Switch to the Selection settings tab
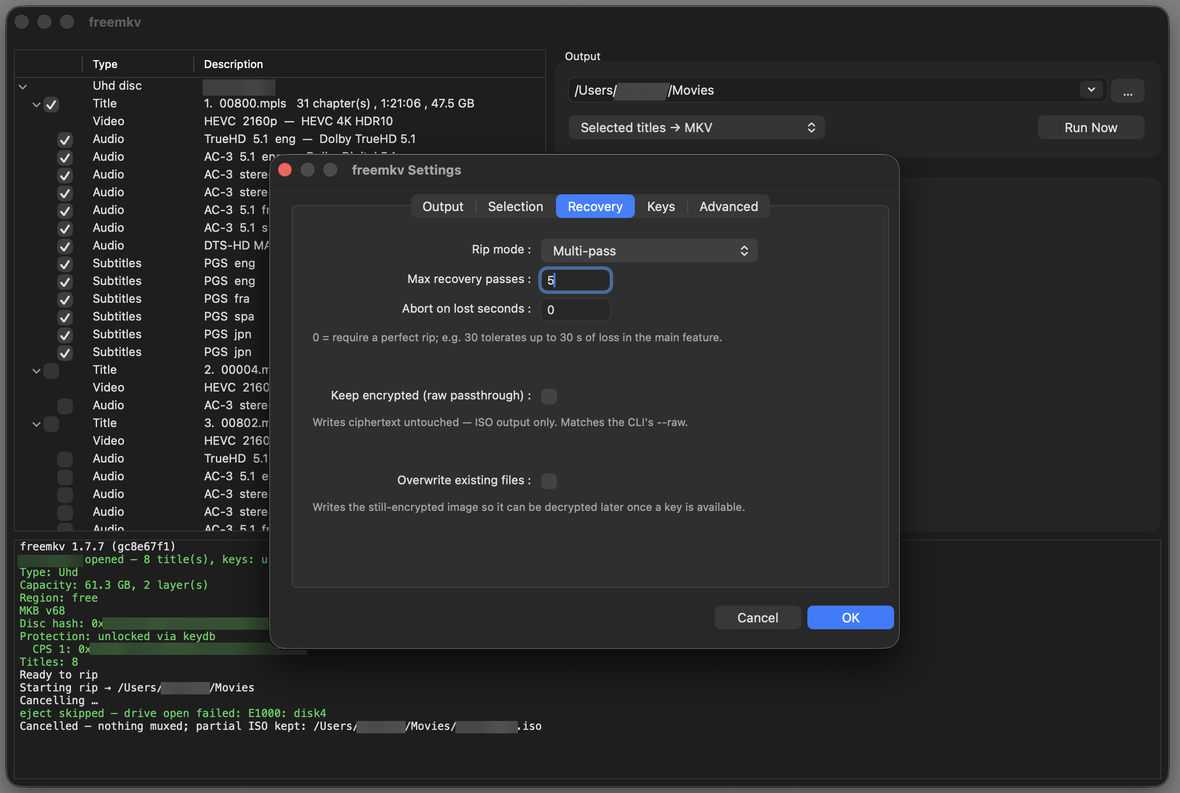 [x=515, y=206]
